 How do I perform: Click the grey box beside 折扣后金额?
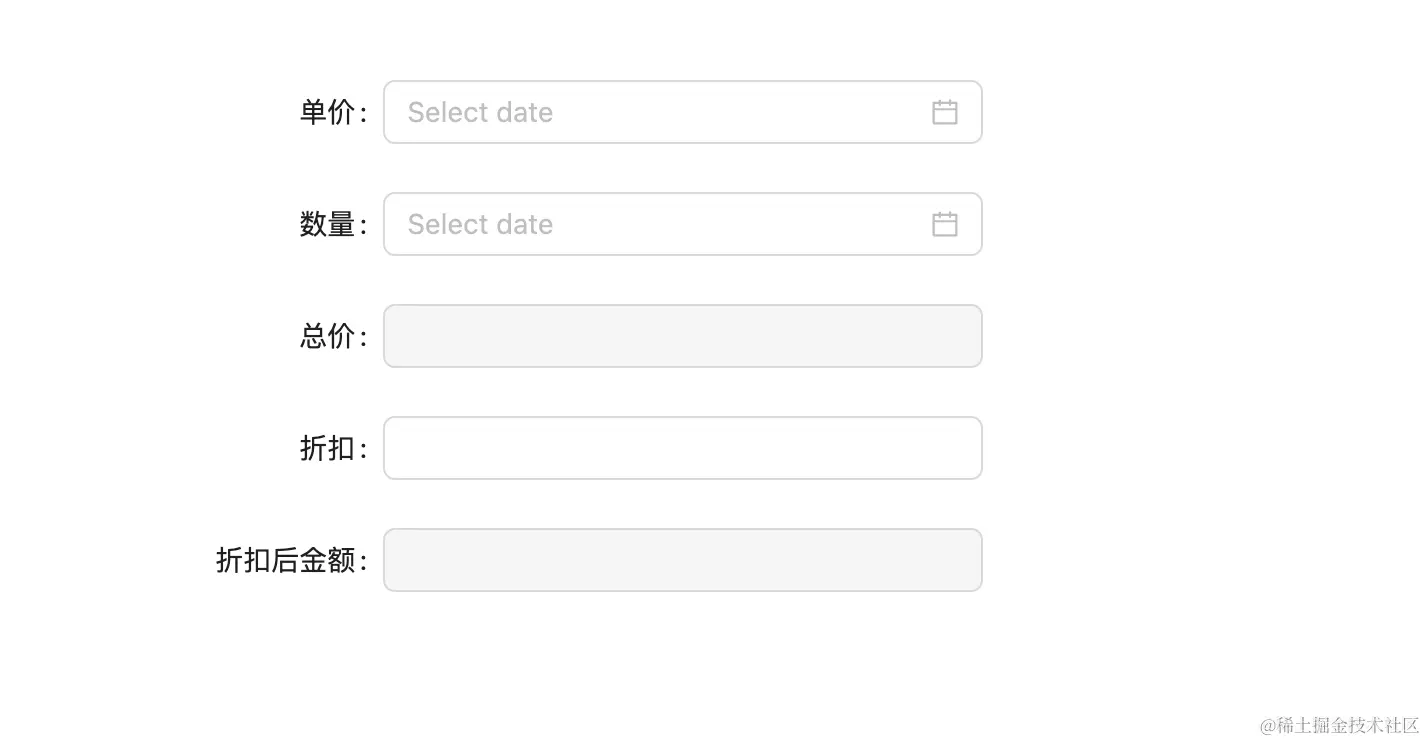682,560
